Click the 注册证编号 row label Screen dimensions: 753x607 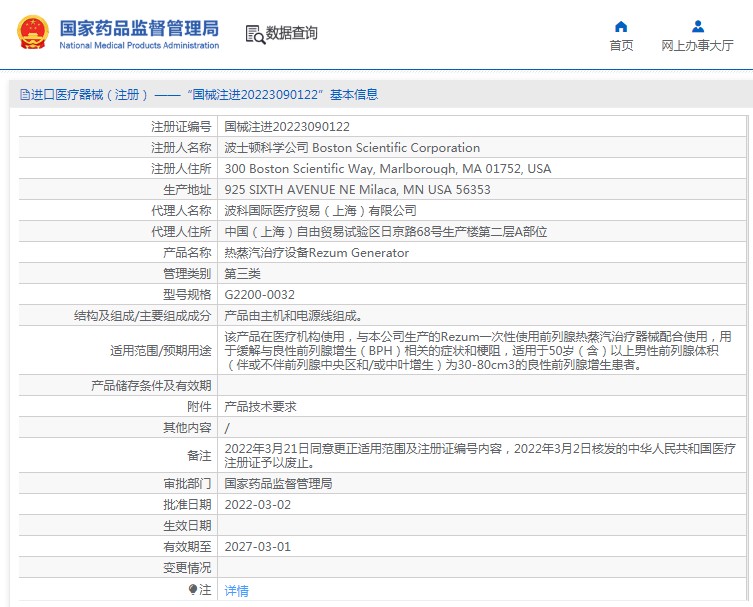click(x=181, y=127)
